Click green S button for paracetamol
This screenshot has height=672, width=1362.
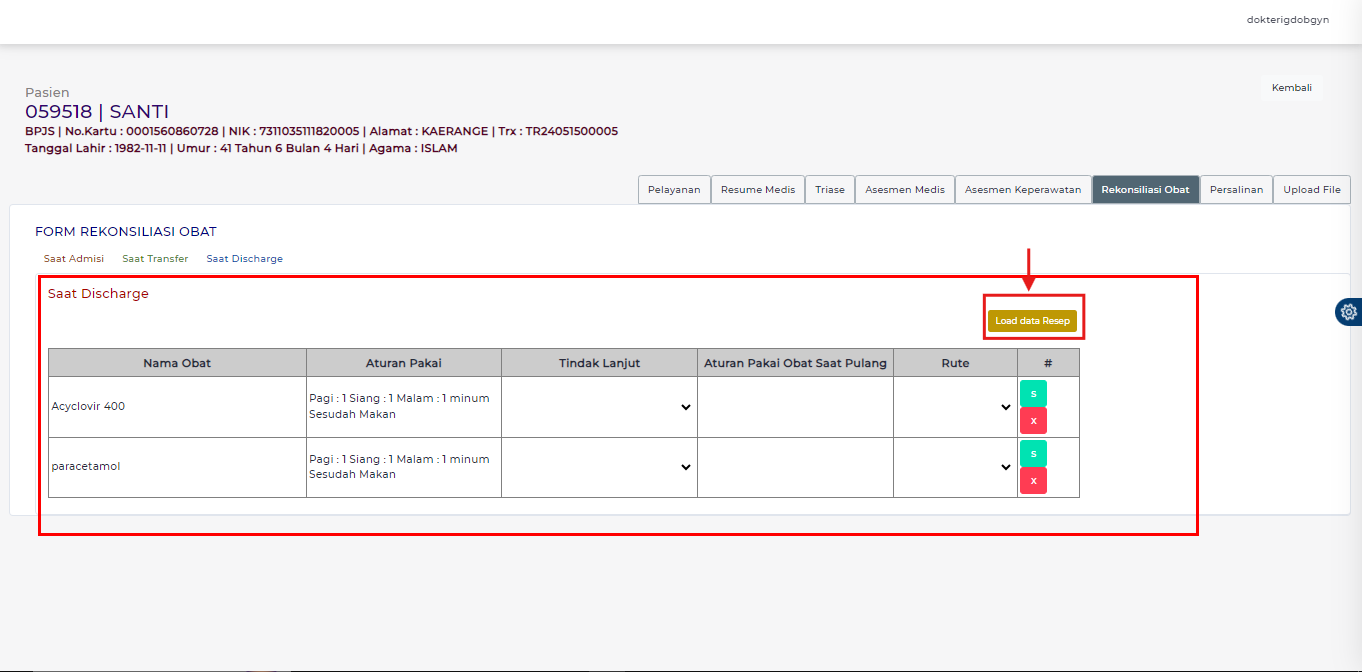tap(1033, 454)
